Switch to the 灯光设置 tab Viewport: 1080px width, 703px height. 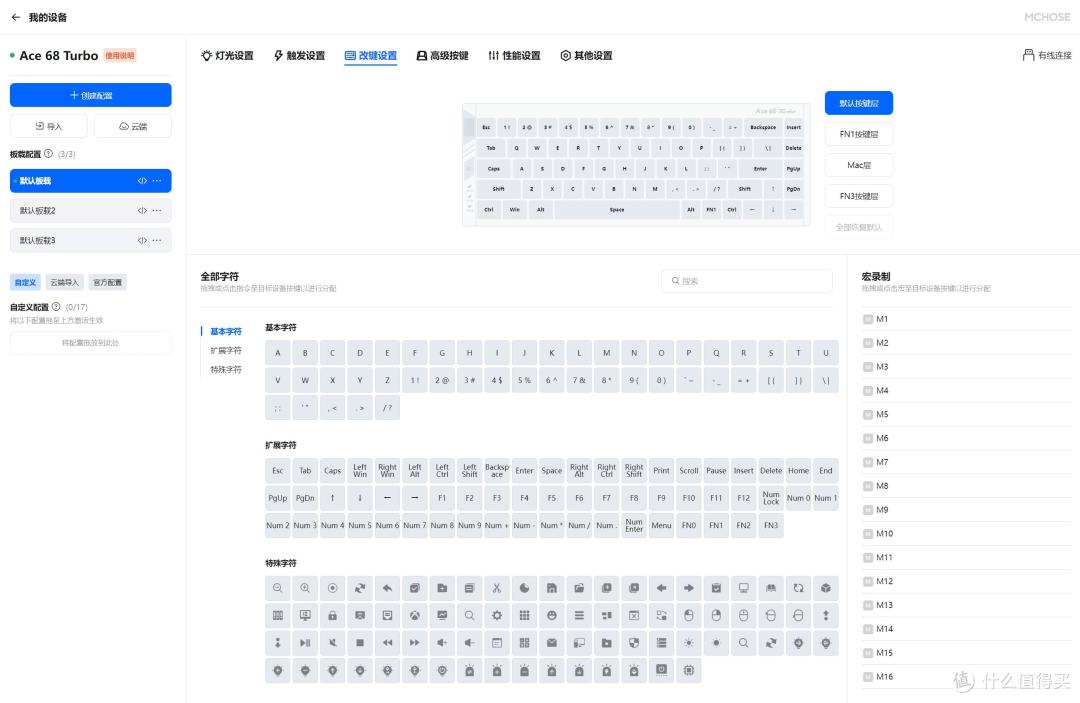pos(227,55)
